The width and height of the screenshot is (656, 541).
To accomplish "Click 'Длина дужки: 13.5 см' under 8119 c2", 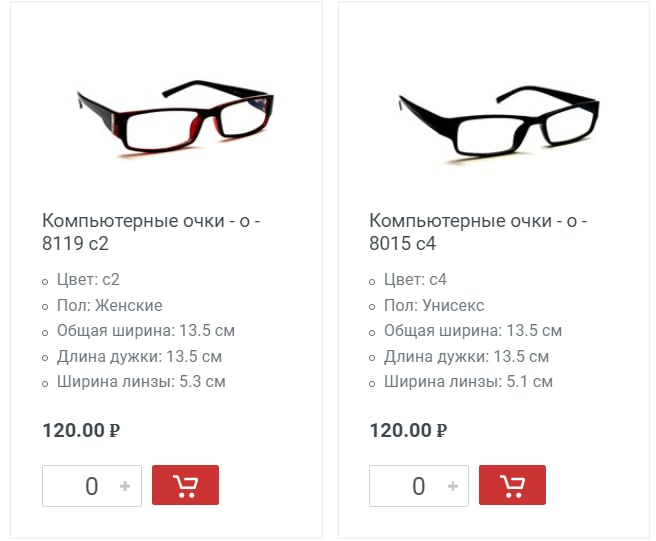I will pos(139,356).
